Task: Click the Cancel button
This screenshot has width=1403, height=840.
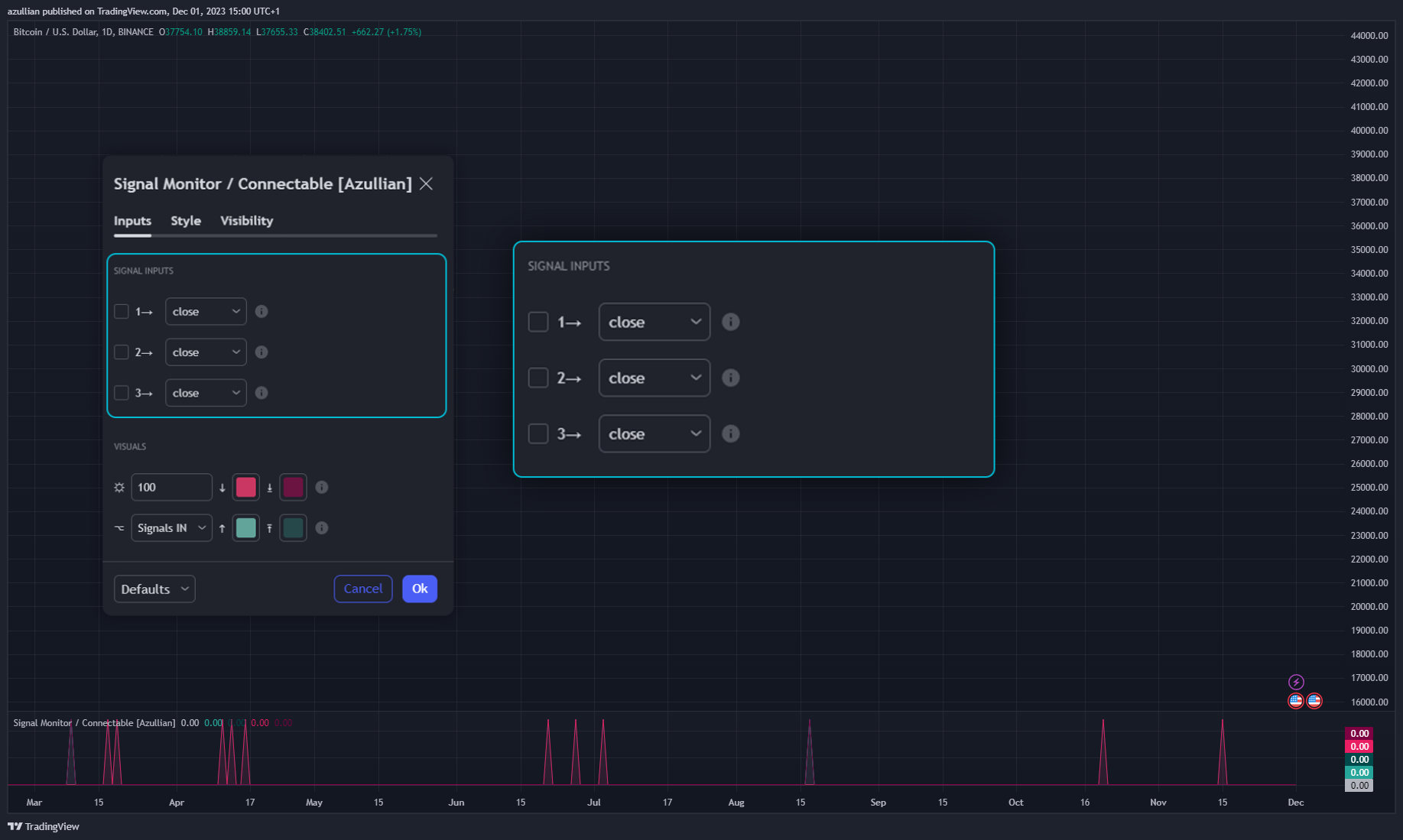Action: tap(363, 589)
